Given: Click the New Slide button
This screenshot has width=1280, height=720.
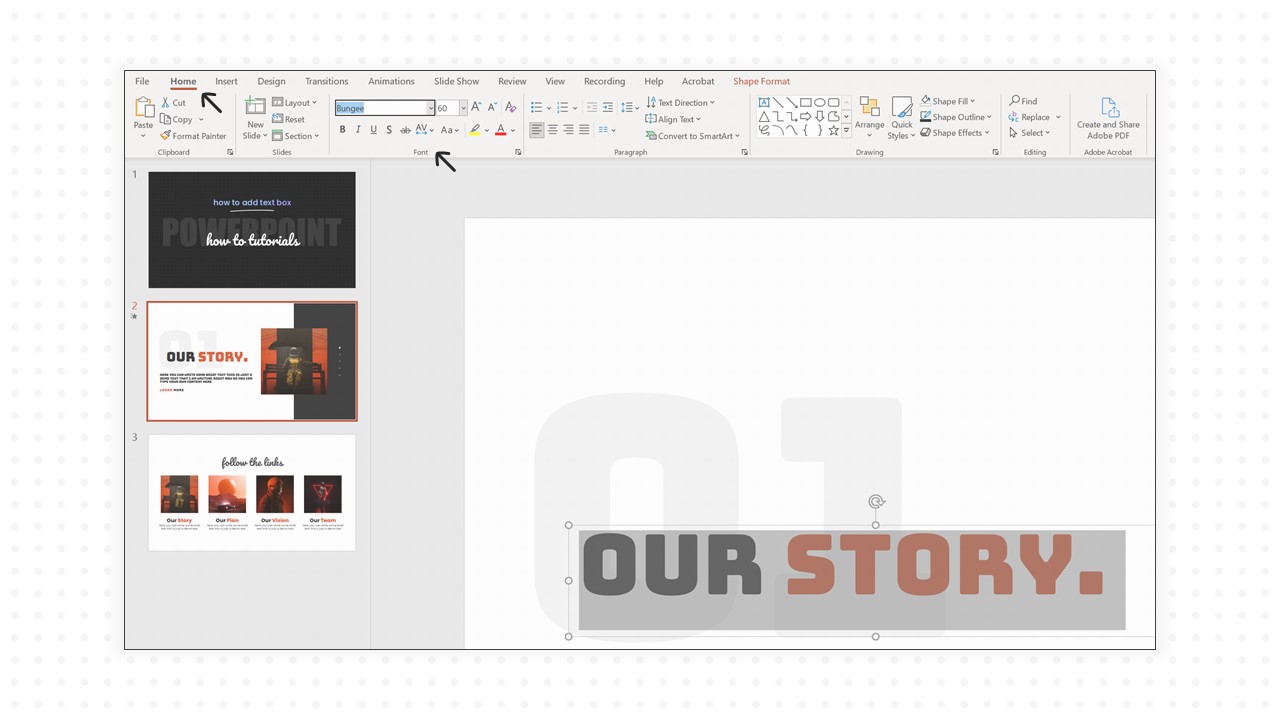Looking at the screenshot, I should 255,118.
